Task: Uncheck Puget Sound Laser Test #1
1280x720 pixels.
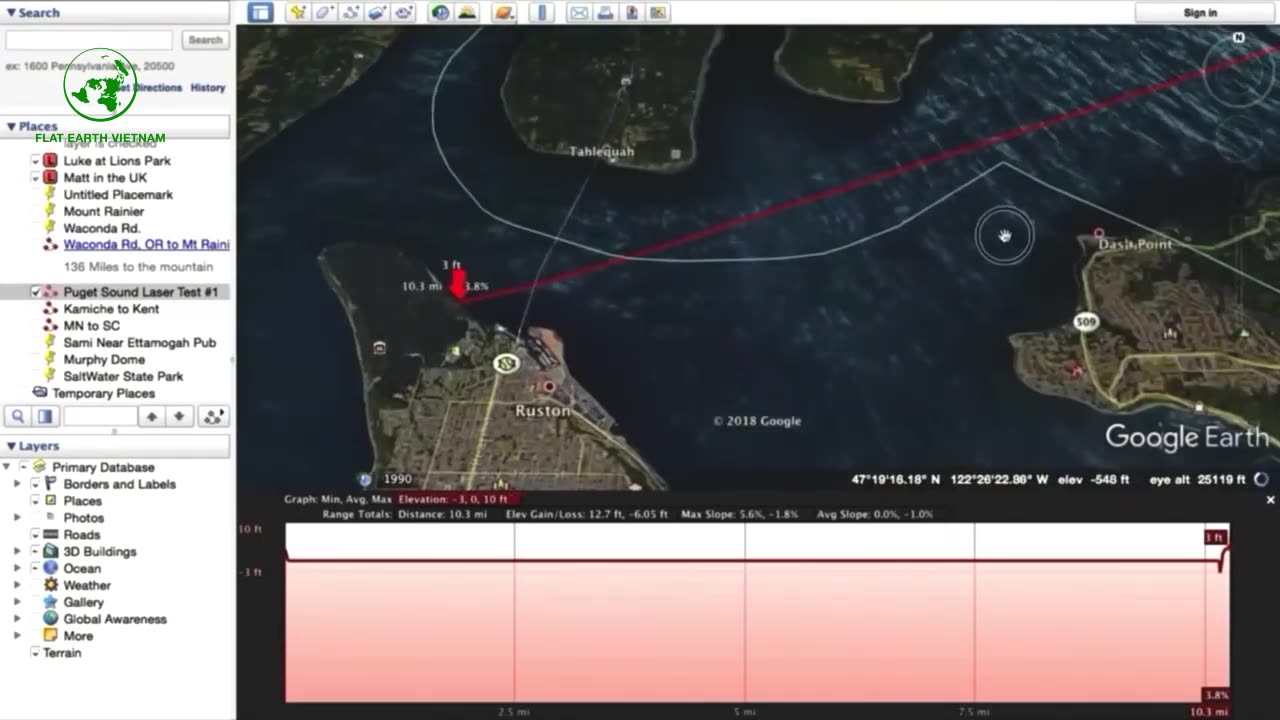Action: [37, 292]
